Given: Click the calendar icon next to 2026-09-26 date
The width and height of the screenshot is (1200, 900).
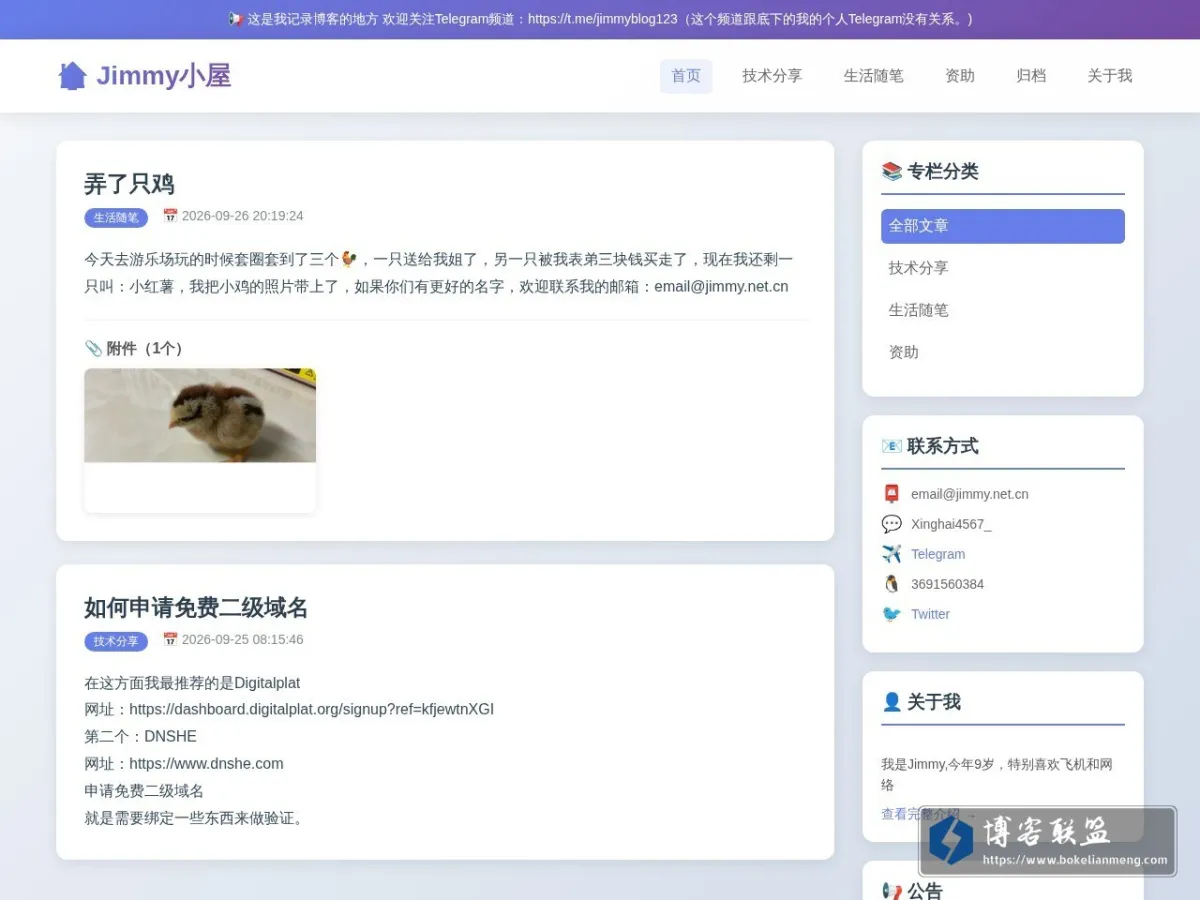Looking at the screenshot, I should [170, 216].
